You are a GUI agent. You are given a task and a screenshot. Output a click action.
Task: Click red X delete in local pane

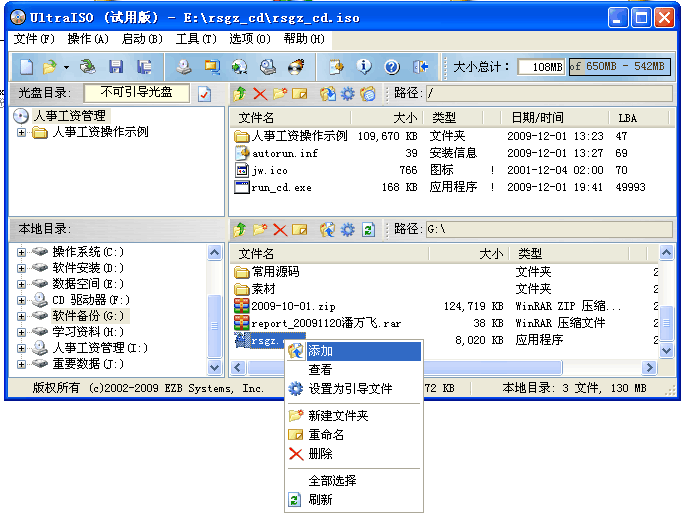pos(280,230)
